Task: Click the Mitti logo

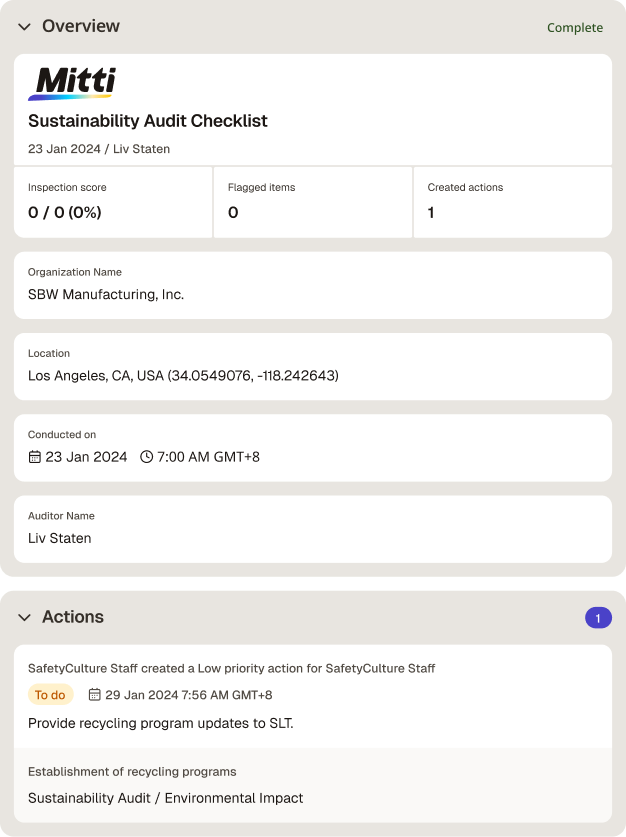Action: click(72, 83)
